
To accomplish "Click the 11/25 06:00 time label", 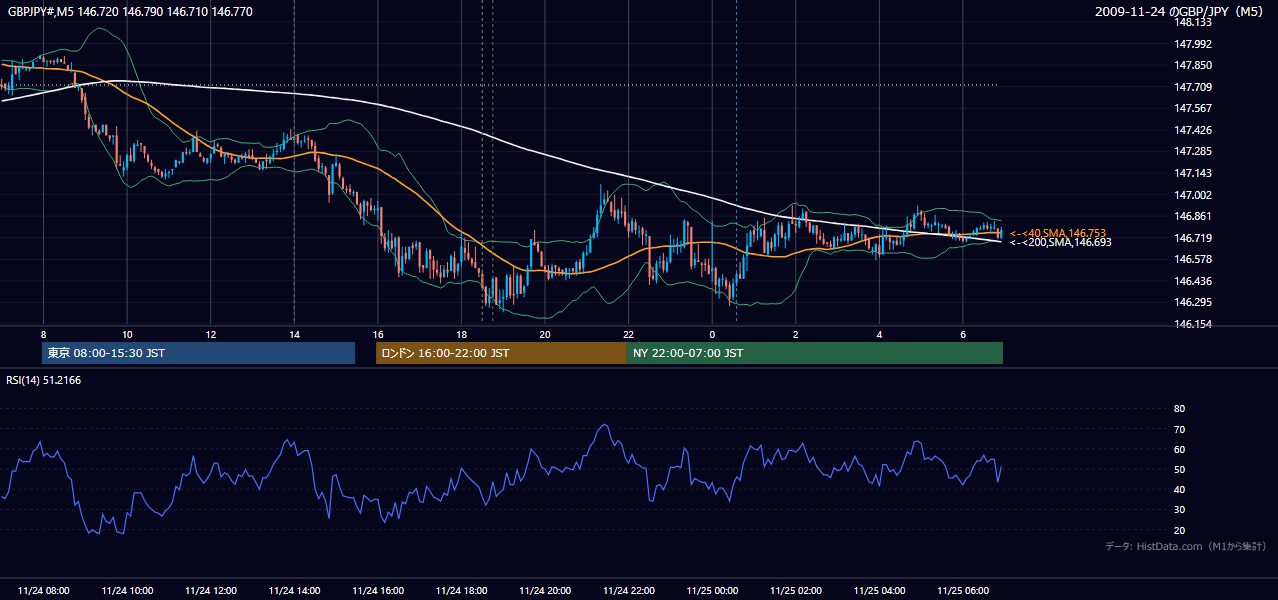I will pyautogui.click(x=963, y=590).
